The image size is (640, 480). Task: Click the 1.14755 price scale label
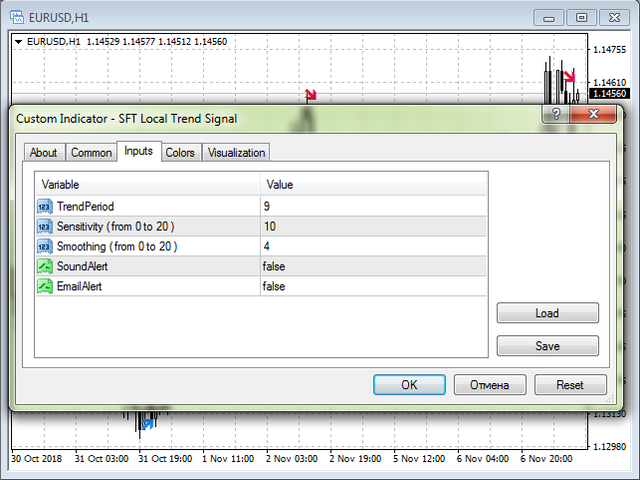pyautogui.click(x=609, y=50)
